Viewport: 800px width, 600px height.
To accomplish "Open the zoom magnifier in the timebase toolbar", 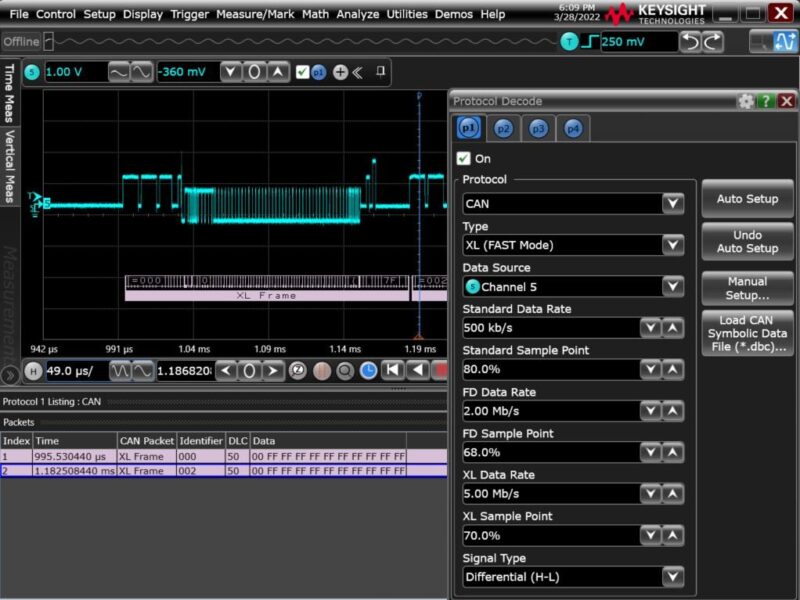I will [x=345, y=368].
